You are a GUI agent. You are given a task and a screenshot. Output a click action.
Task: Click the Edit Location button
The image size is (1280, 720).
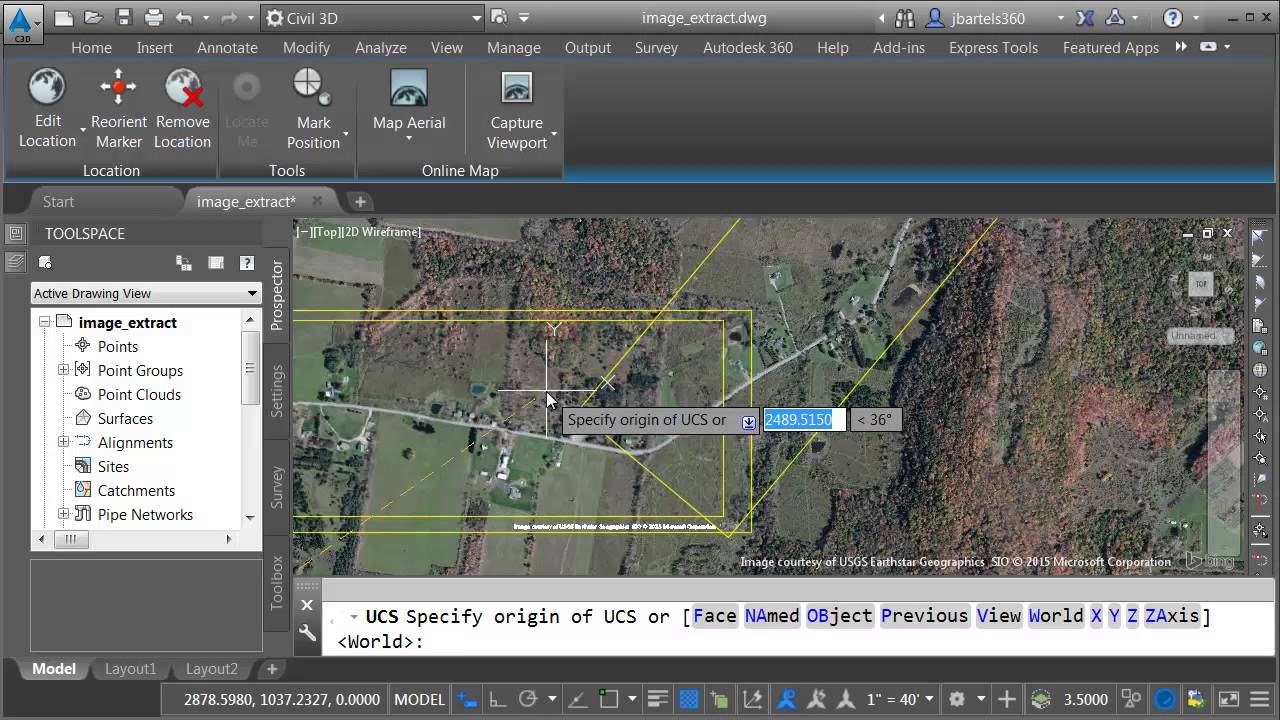point(47,109)
